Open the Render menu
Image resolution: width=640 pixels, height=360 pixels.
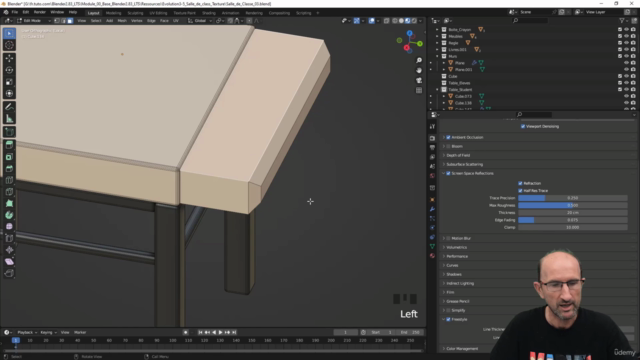[x=40, y=12]
